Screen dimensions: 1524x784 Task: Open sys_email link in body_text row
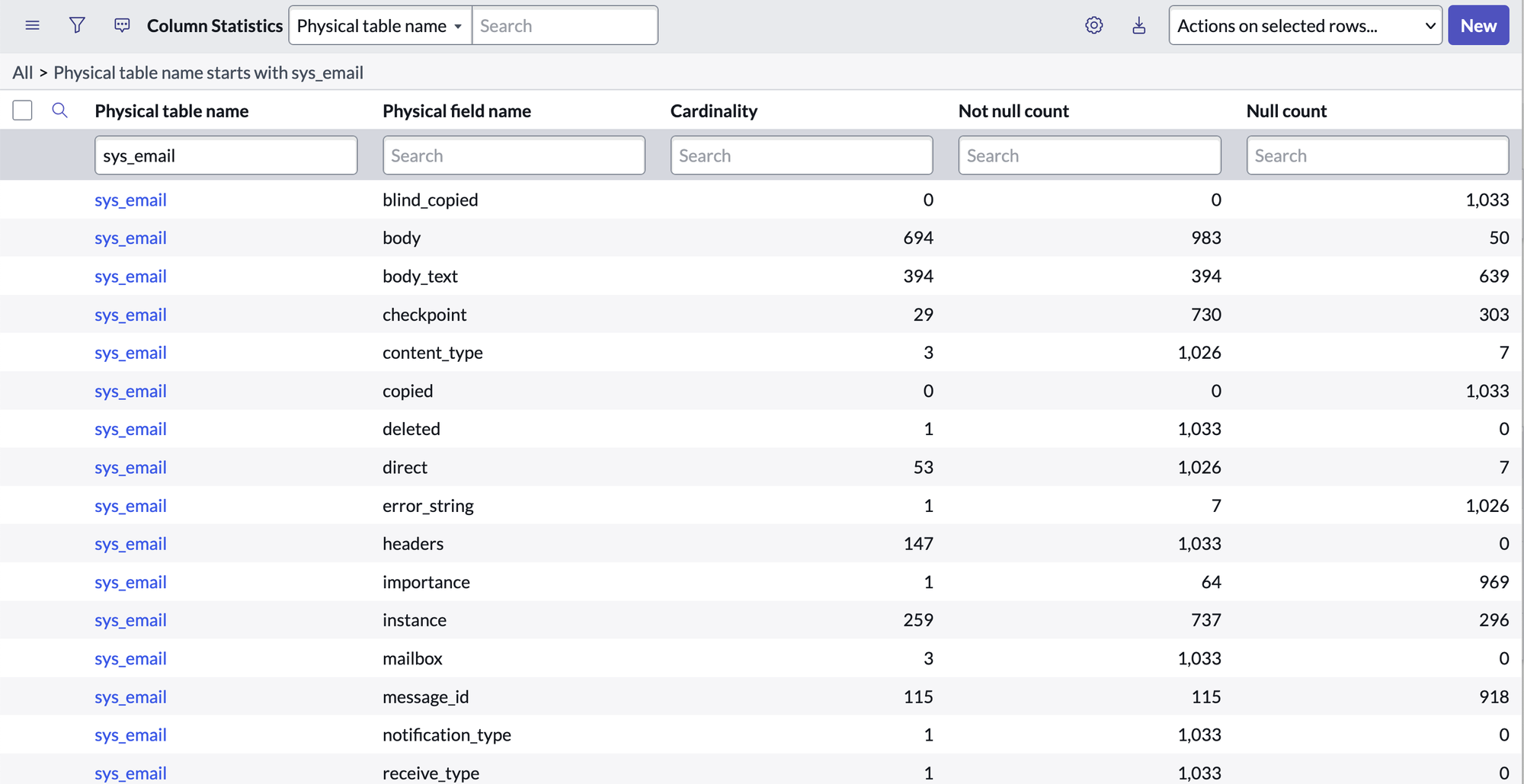point(130,277)
